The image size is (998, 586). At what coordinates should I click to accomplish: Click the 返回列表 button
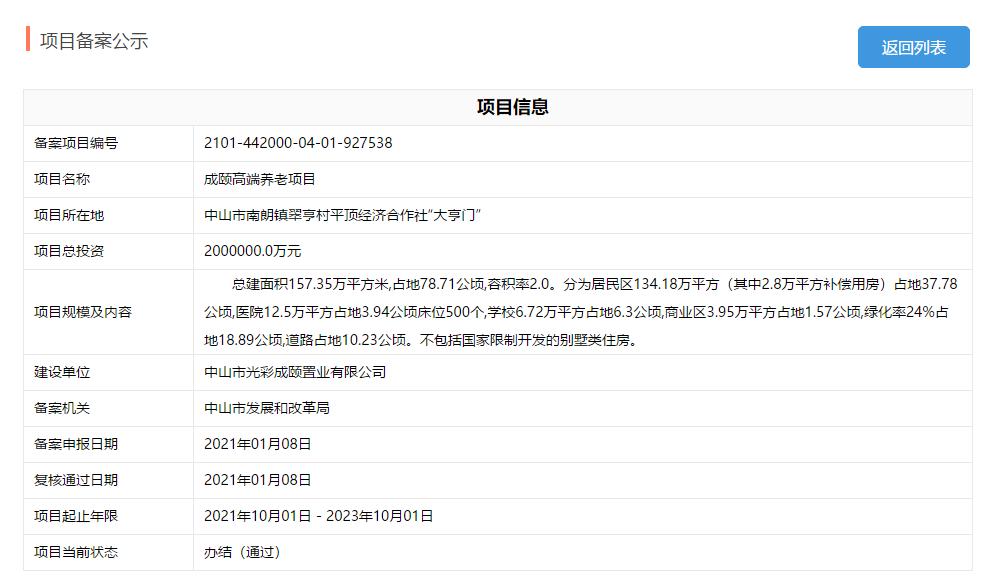(x=913, y=47)
